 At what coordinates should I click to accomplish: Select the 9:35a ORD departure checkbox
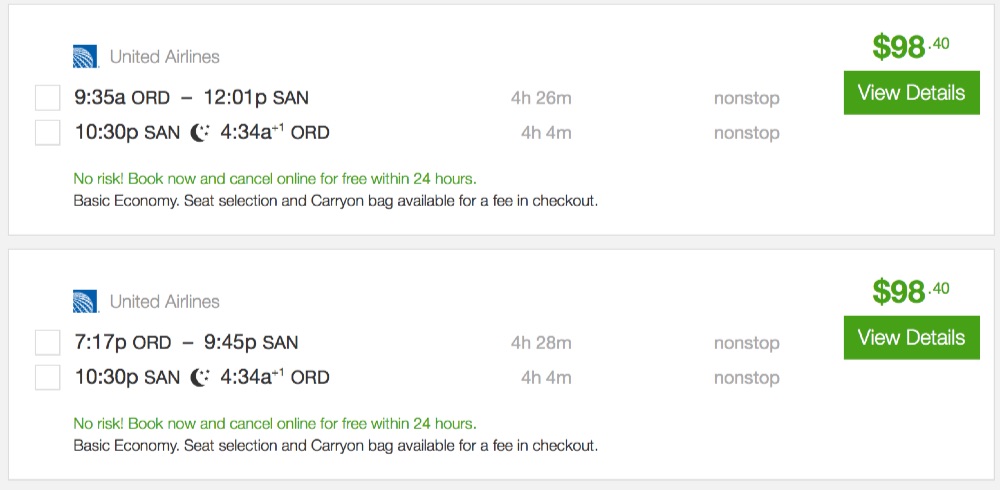(x=48, y=98)
